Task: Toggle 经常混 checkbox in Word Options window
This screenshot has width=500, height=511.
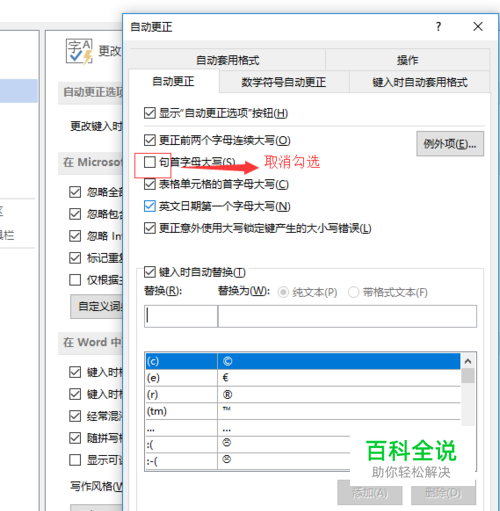Action: click(x=75, y=416)
